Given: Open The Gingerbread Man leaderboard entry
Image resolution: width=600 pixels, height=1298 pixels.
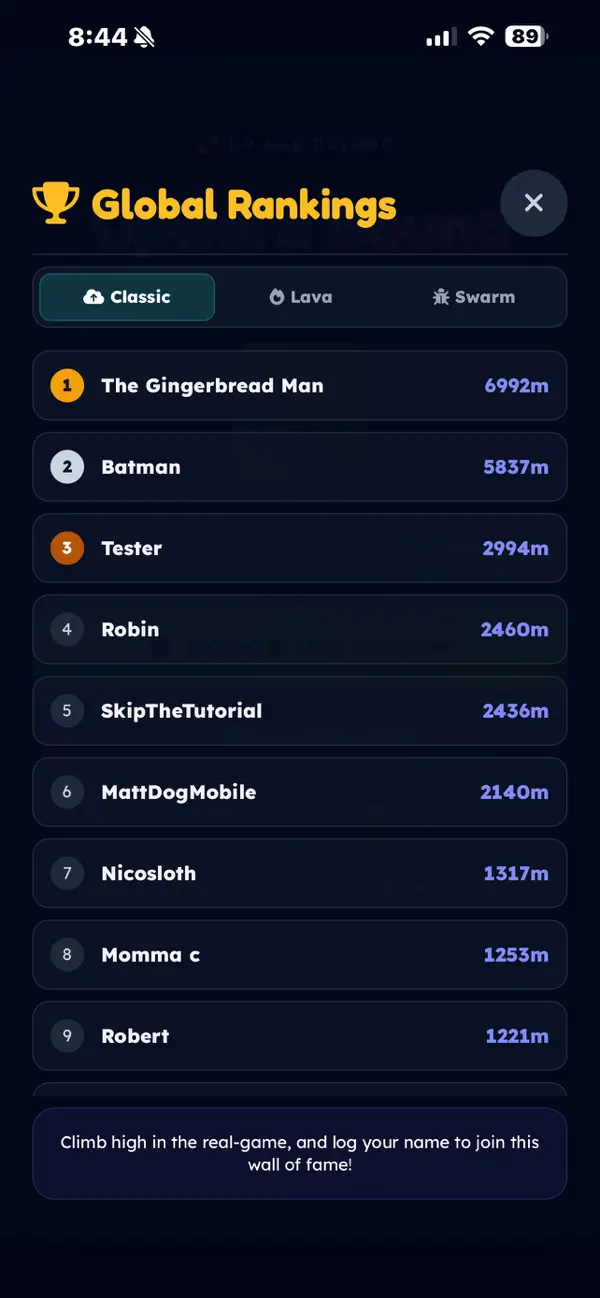Looking at the screenshot, I should point(300,385).
